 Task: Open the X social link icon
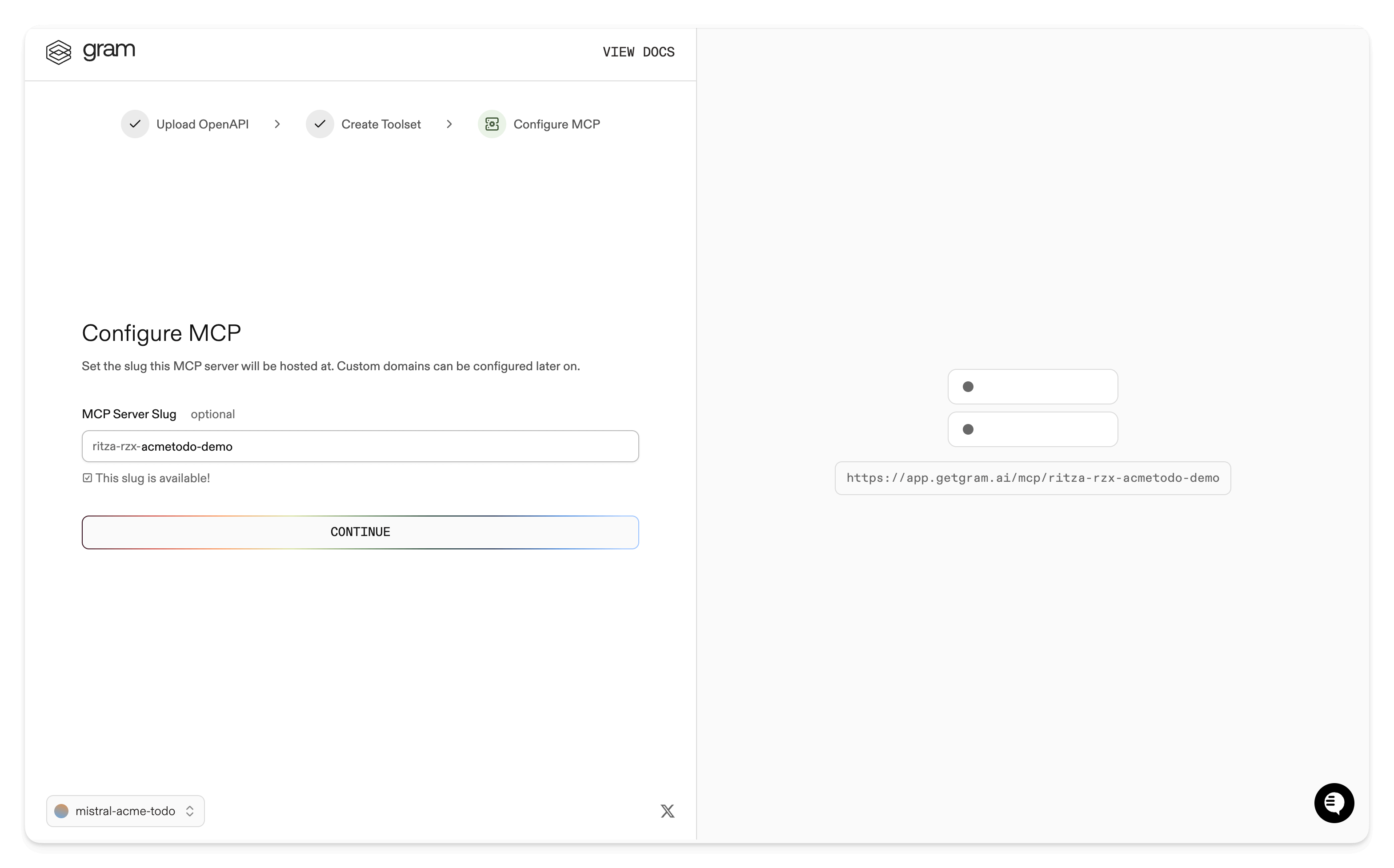(667, 811)
